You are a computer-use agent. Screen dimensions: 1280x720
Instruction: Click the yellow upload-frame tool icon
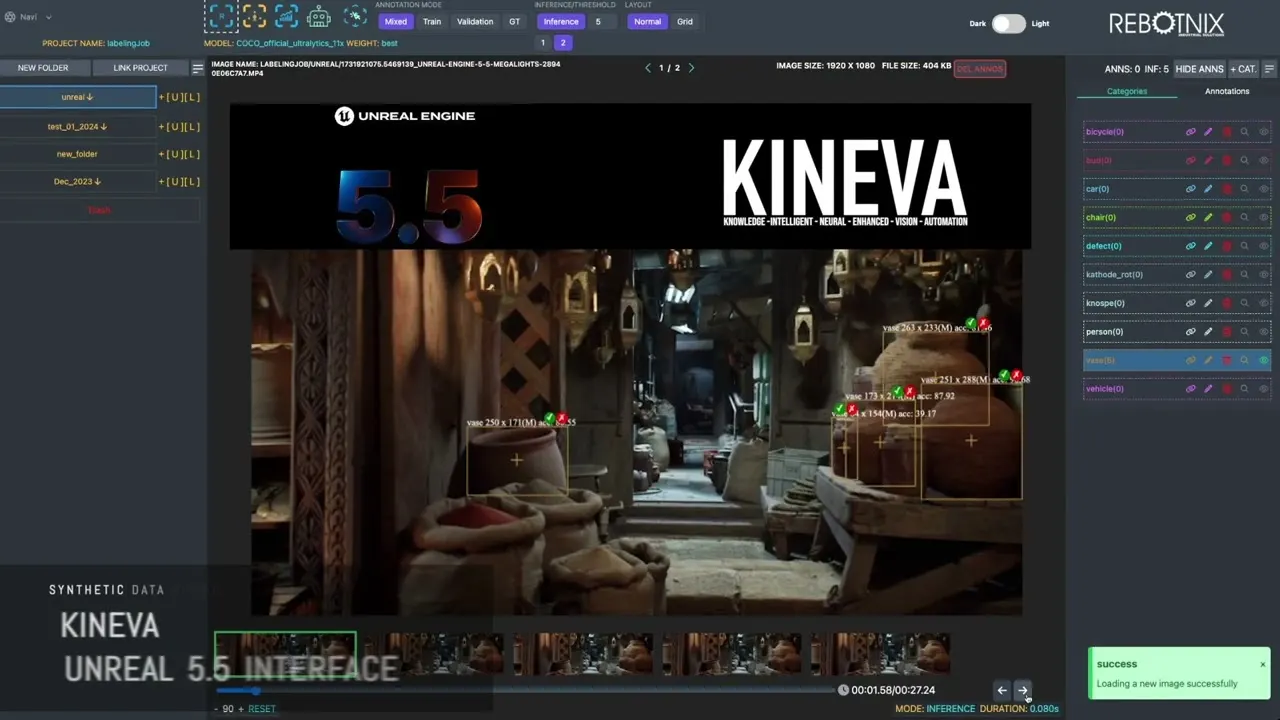pyautogui.click(x=254, y=16)
